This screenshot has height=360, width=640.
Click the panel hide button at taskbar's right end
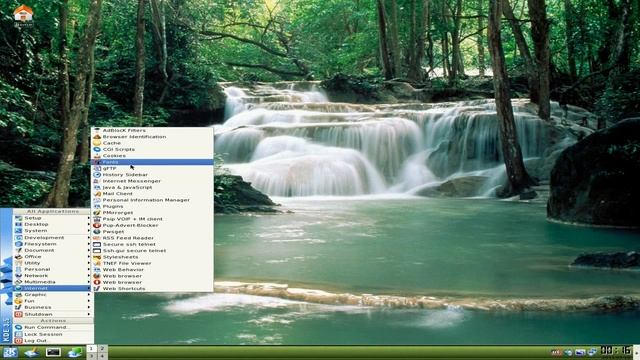637,352
